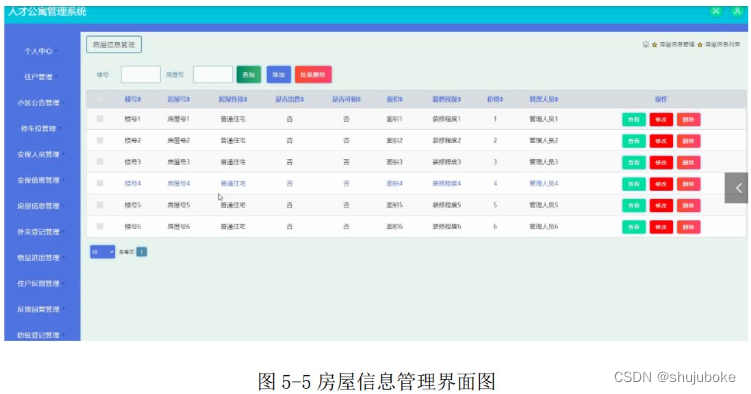Viewport: 751px width, 394px height.
Task: Click the home icon in the breadcrumb
Action: point(646,44)
